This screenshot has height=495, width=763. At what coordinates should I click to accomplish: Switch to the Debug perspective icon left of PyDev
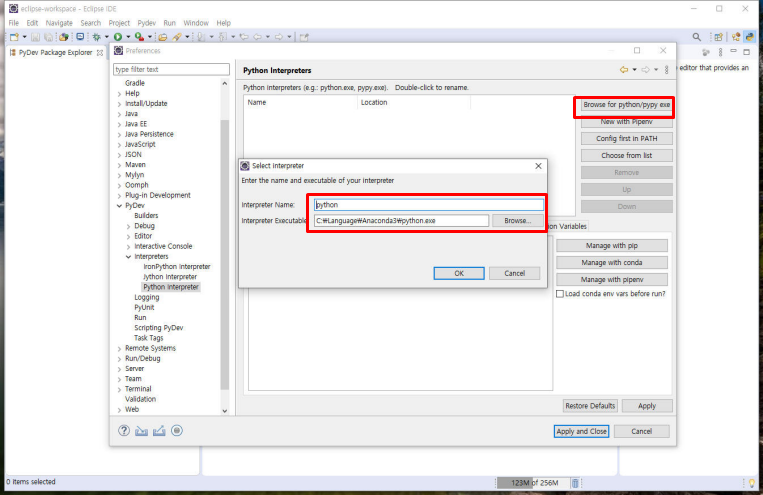736,37
